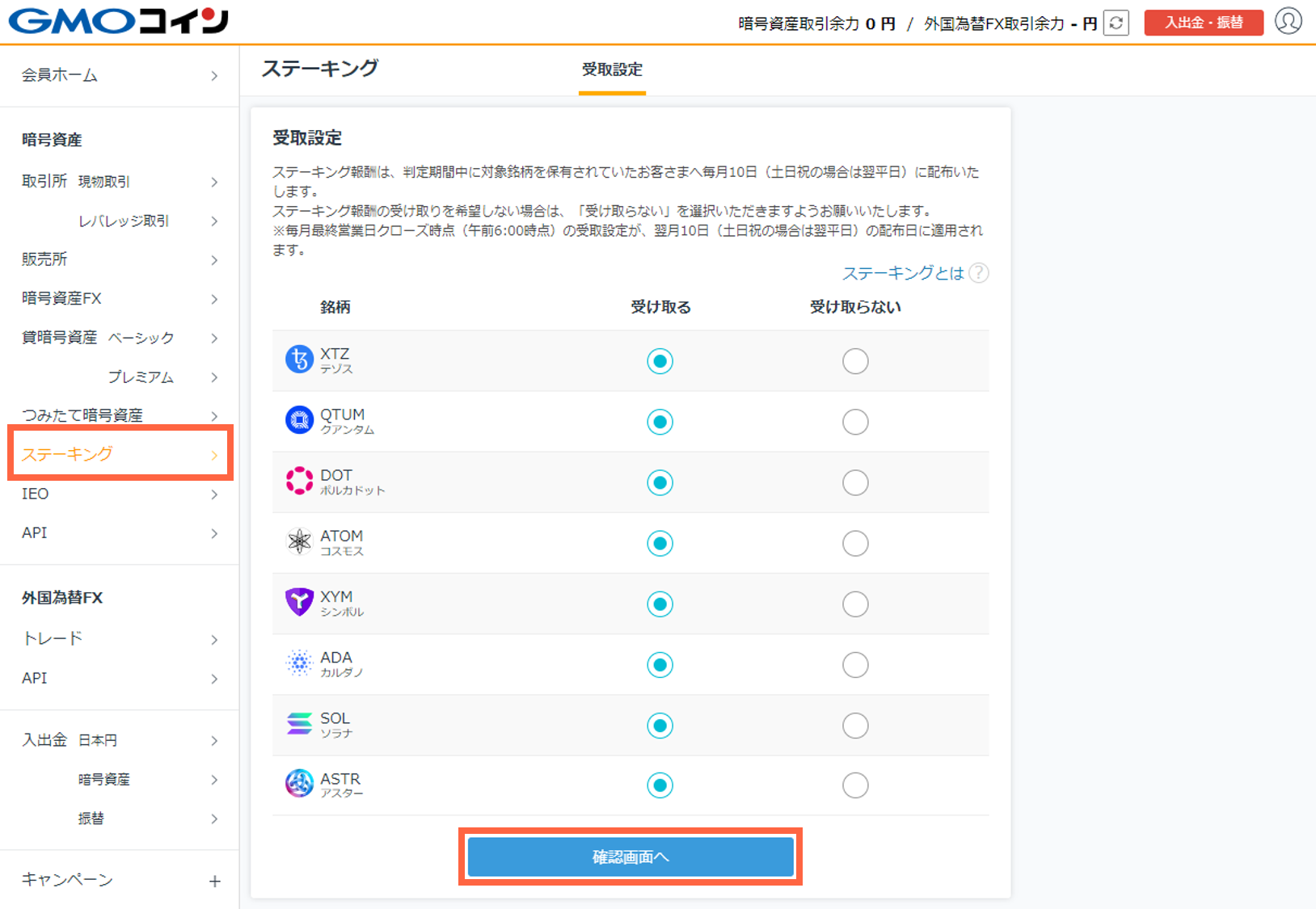Expand the 貸暗号資産 ベーシック chevron

point(214,339)
